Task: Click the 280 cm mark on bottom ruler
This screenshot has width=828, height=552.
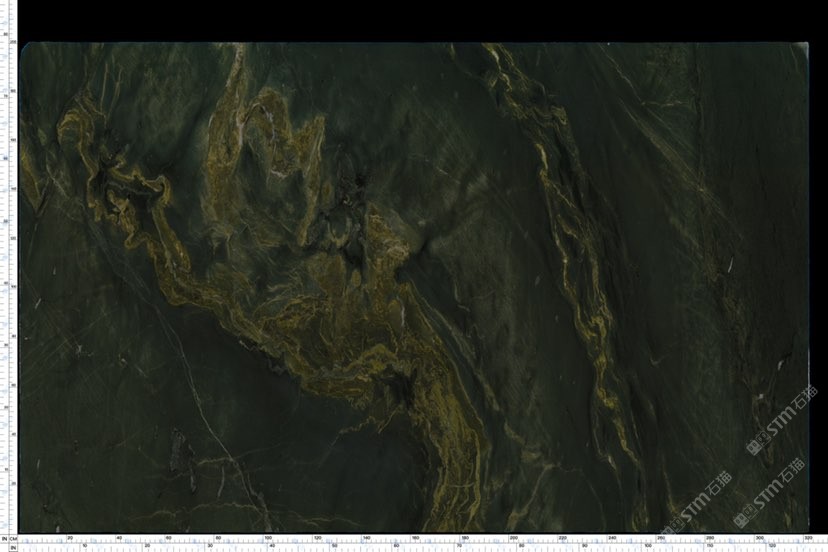Action: 710,538
